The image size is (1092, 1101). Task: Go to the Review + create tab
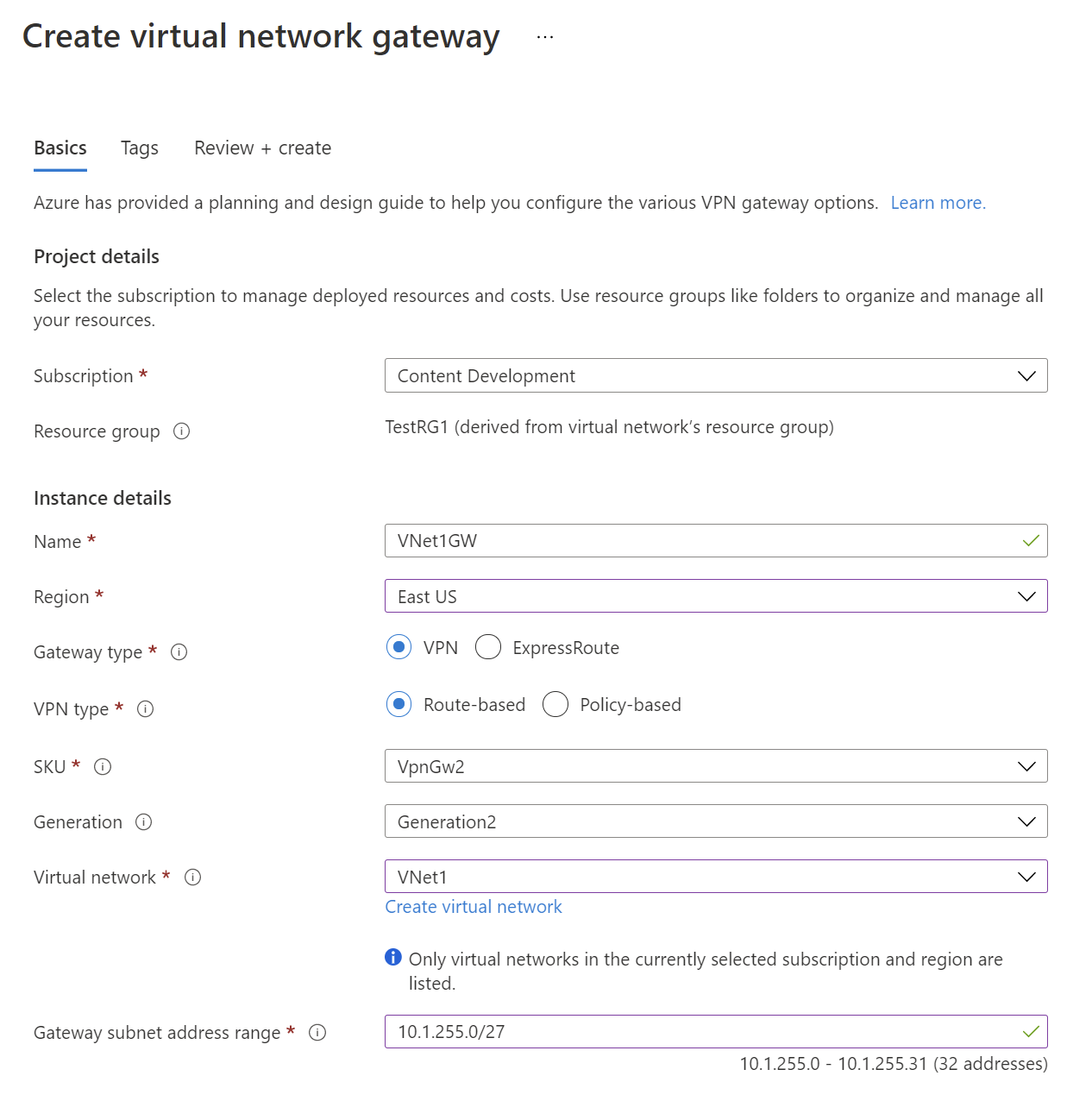(x=262, y=148)
